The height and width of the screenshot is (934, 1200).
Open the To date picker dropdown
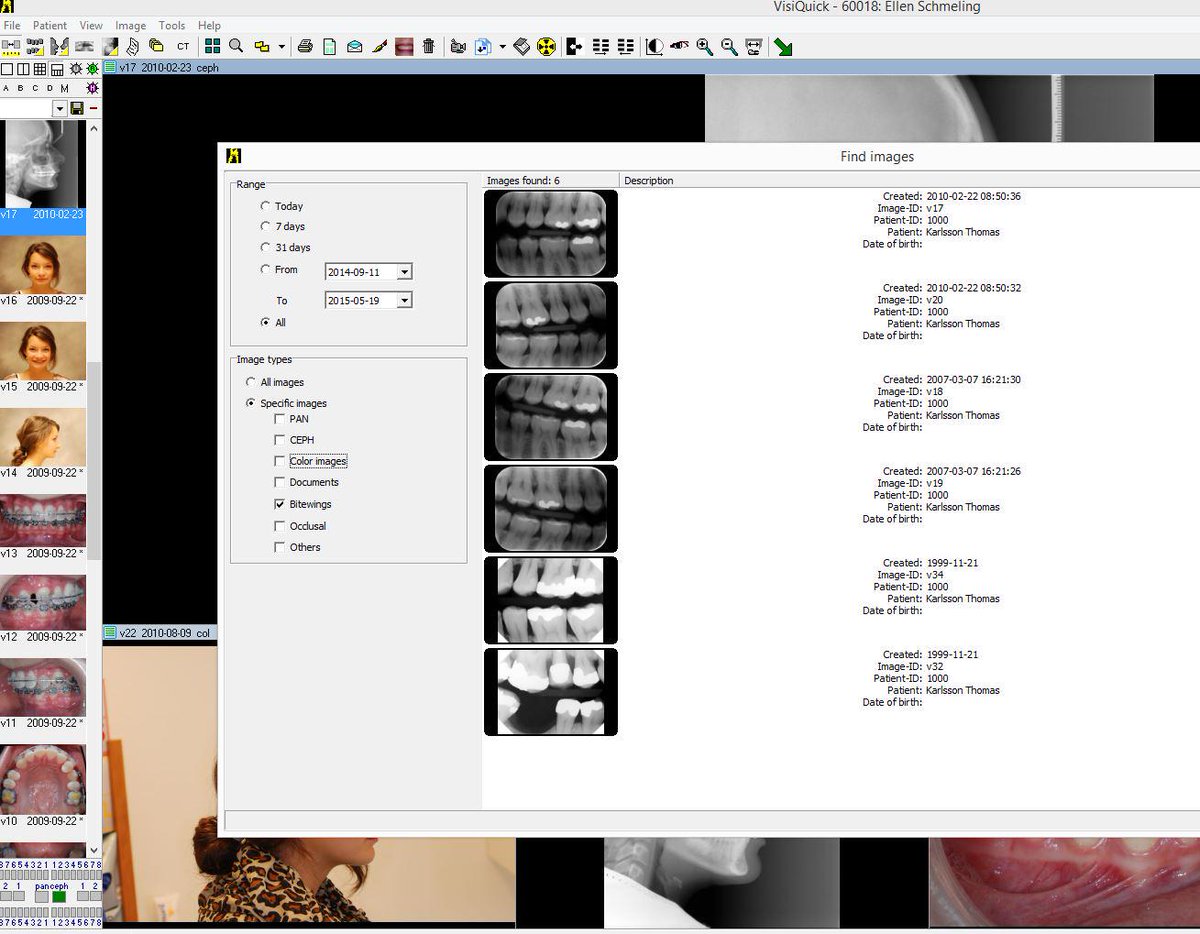pos(404,300)
